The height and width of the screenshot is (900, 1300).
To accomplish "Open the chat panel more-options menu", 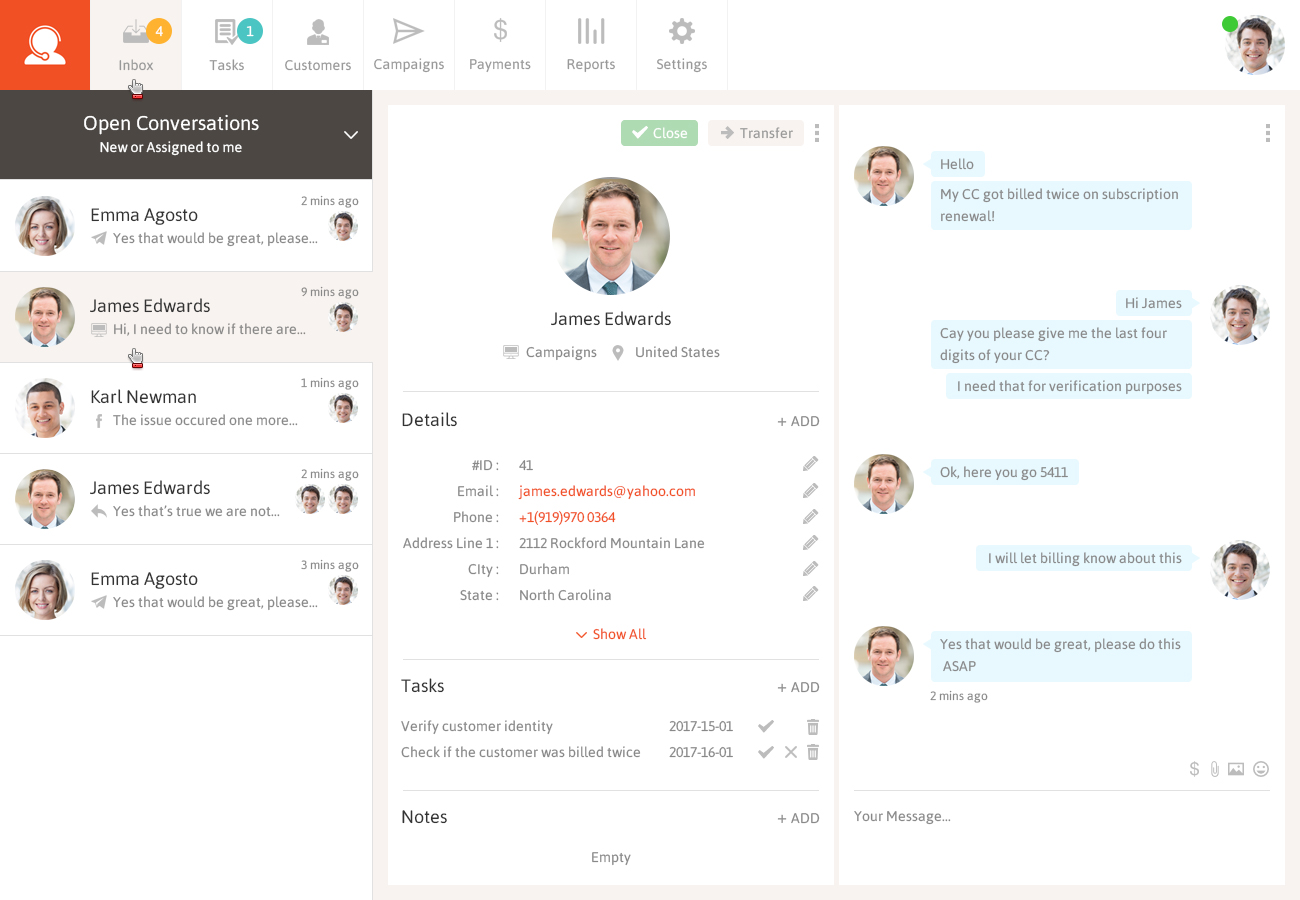I will click(x=1267, y=133).
